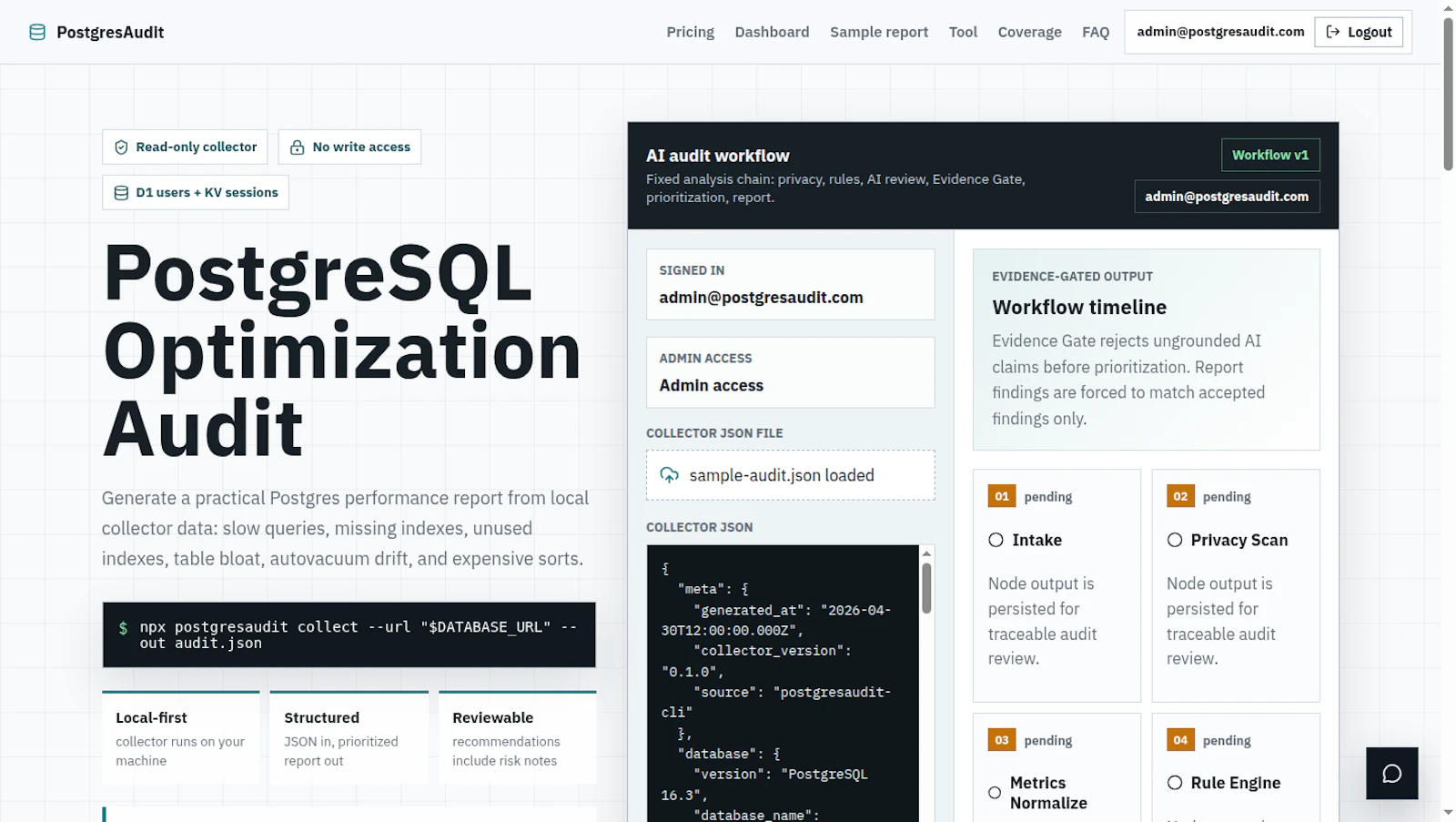This screenshot has width=1456, height=822.
Task: Click the cloud upload icon for collector file
Action: pos(670,475)
